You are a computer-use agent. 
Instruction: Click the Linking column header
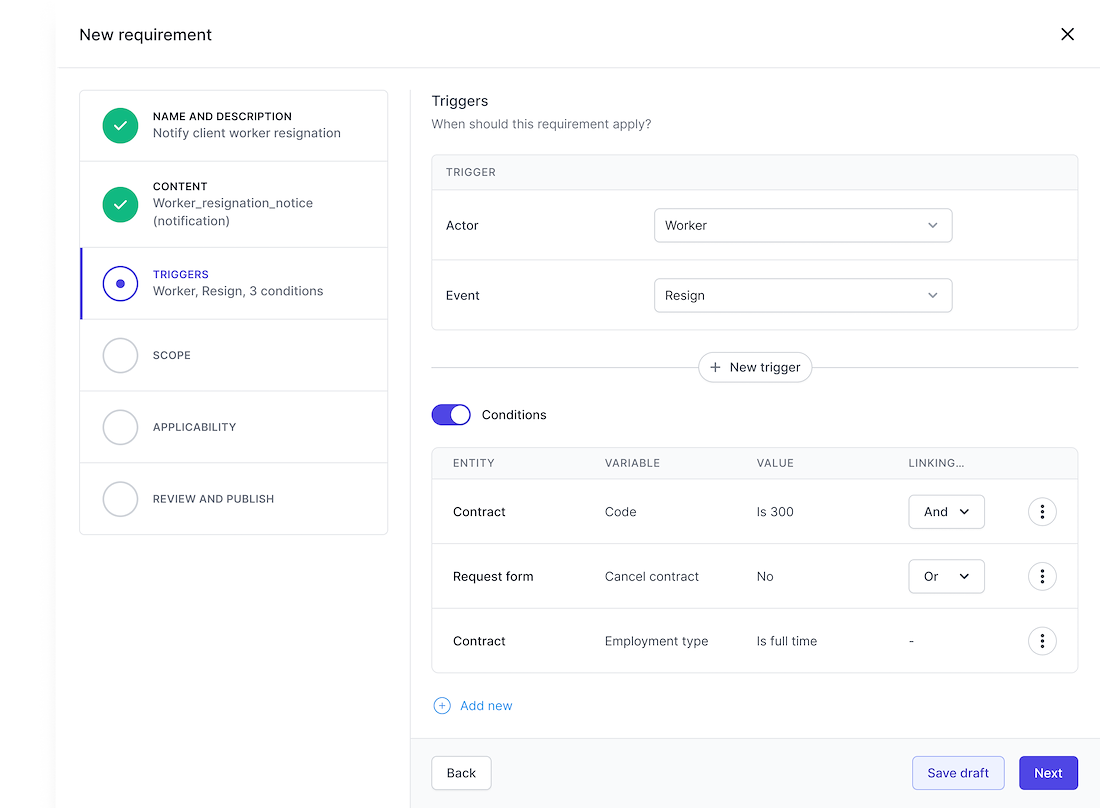(x=936, y=463)
